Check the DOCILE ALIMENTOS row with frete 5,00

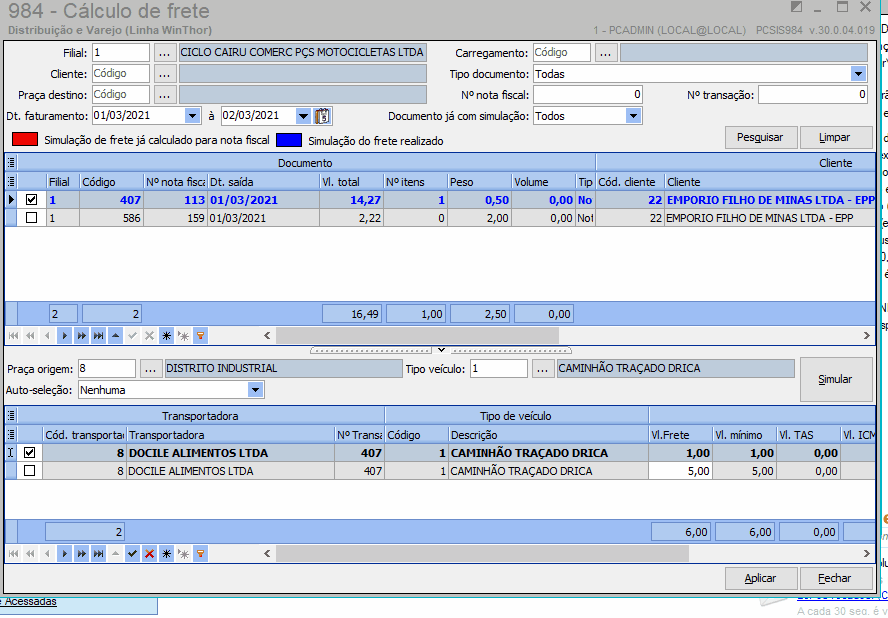(29, 471)
